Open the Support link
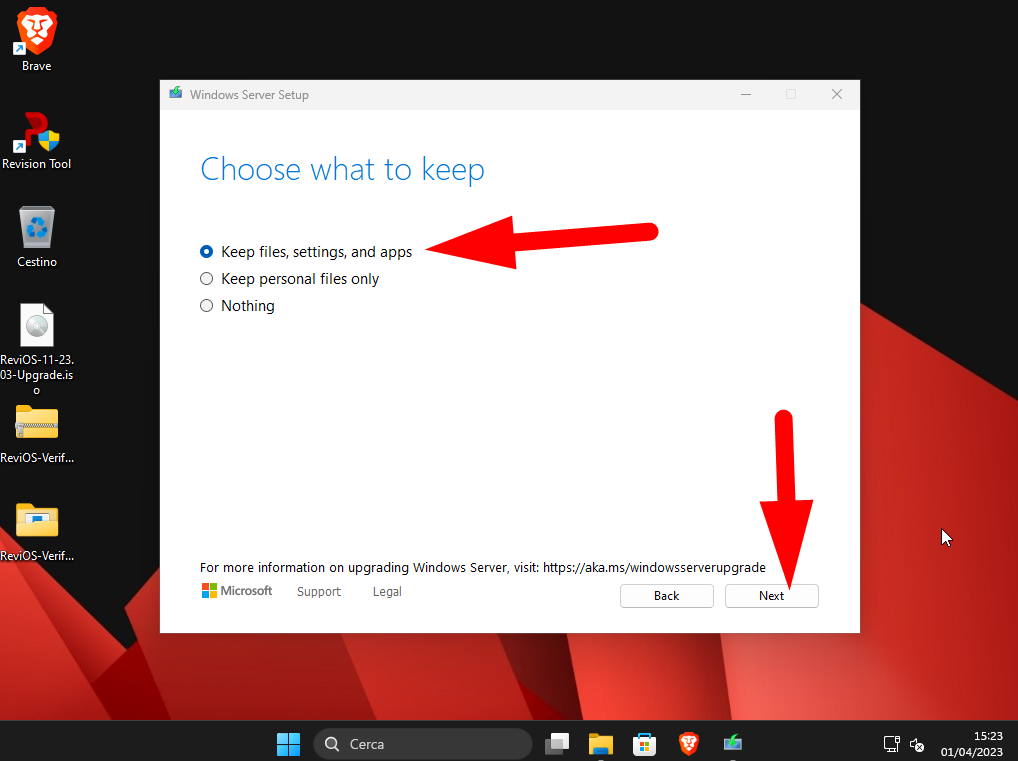The width and height of the screenshot is (1018, 761). click(319, 592)
